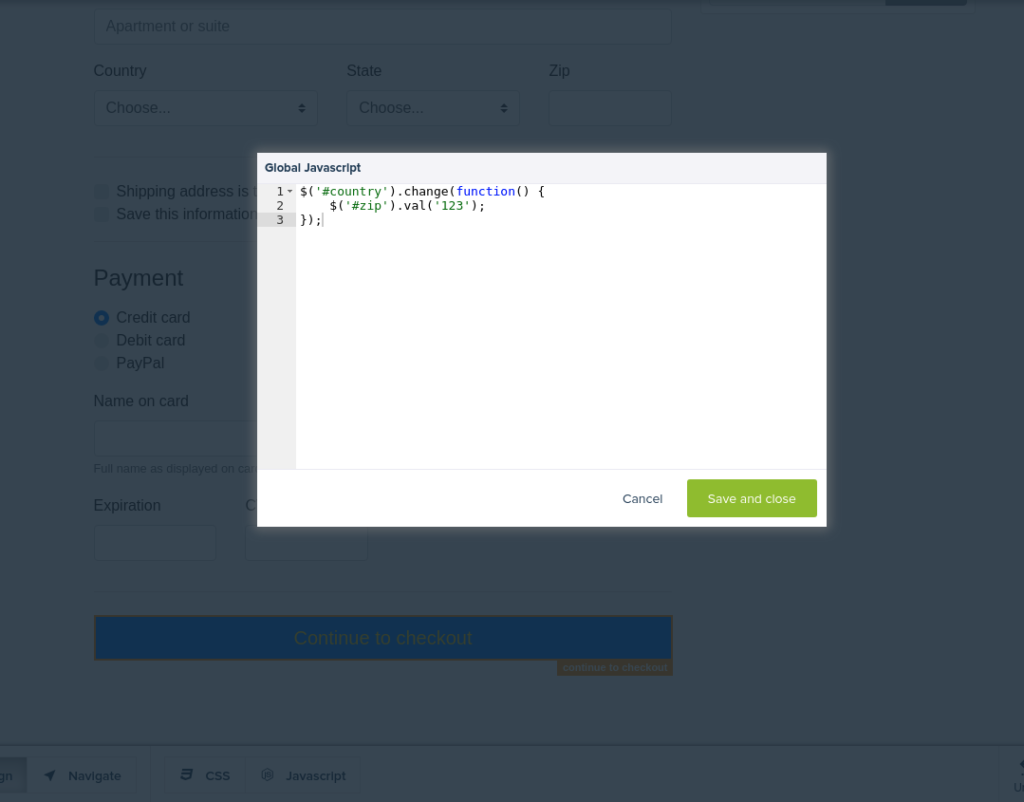
Task: Open the State dropdown
Action: (x=432, y=107)
